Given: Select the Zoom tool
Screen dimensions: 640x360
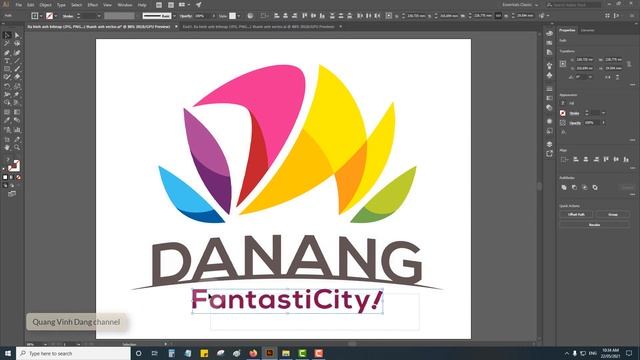Looking at the screenshot, I should click(17, 147).
